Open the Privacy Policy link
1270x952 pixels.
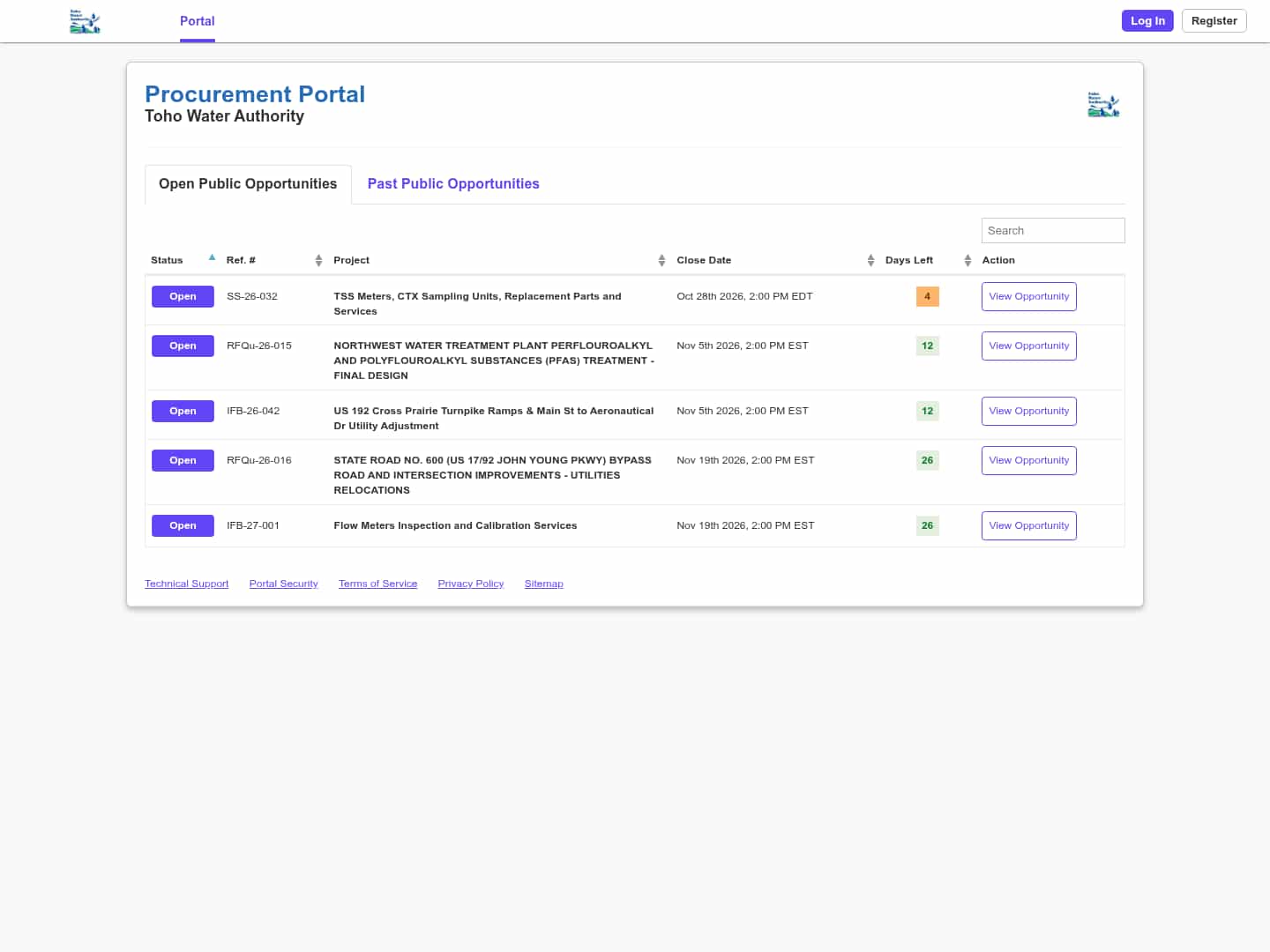471,584
